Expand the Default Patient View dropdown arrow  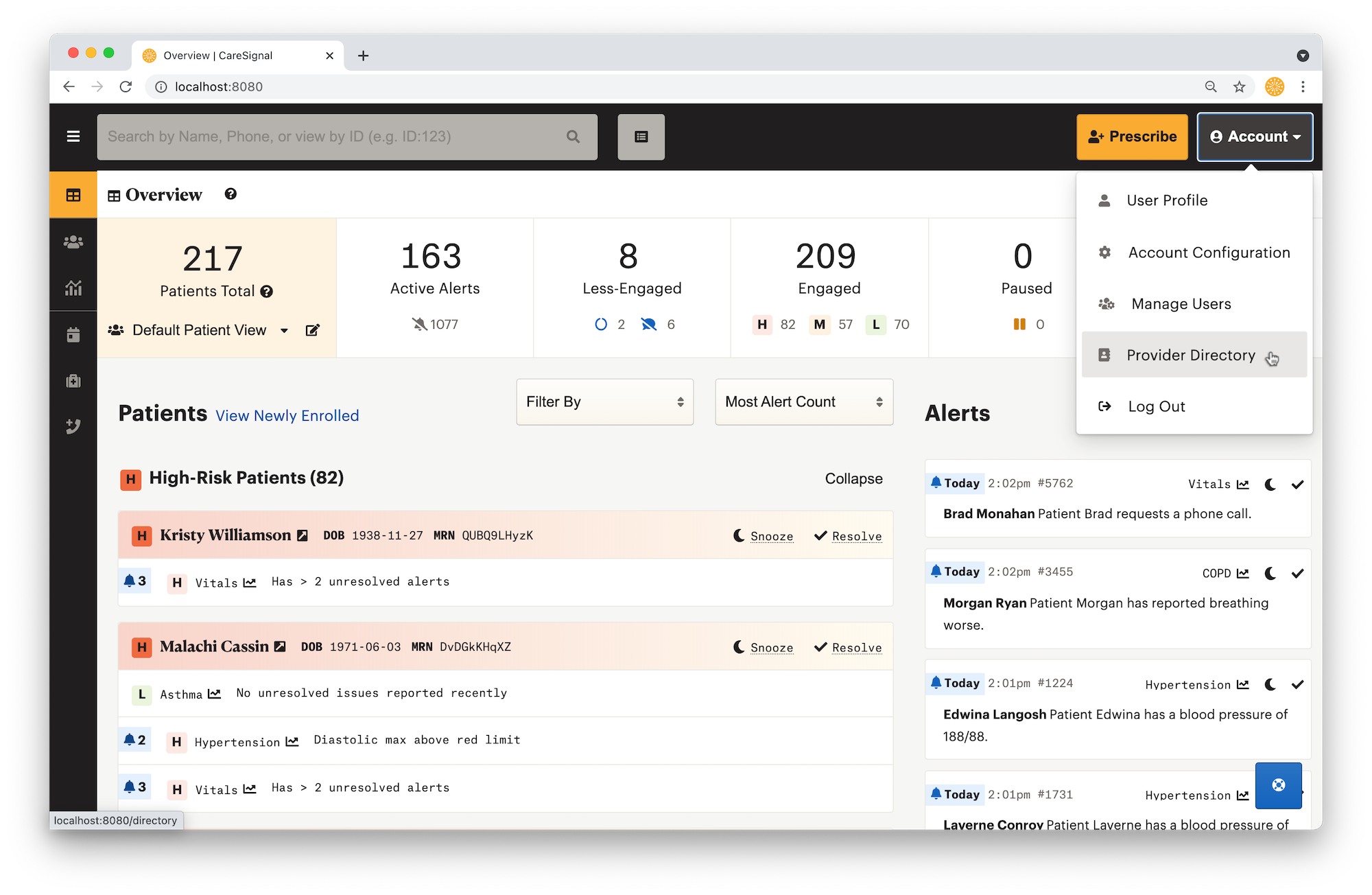pos(284,331)
